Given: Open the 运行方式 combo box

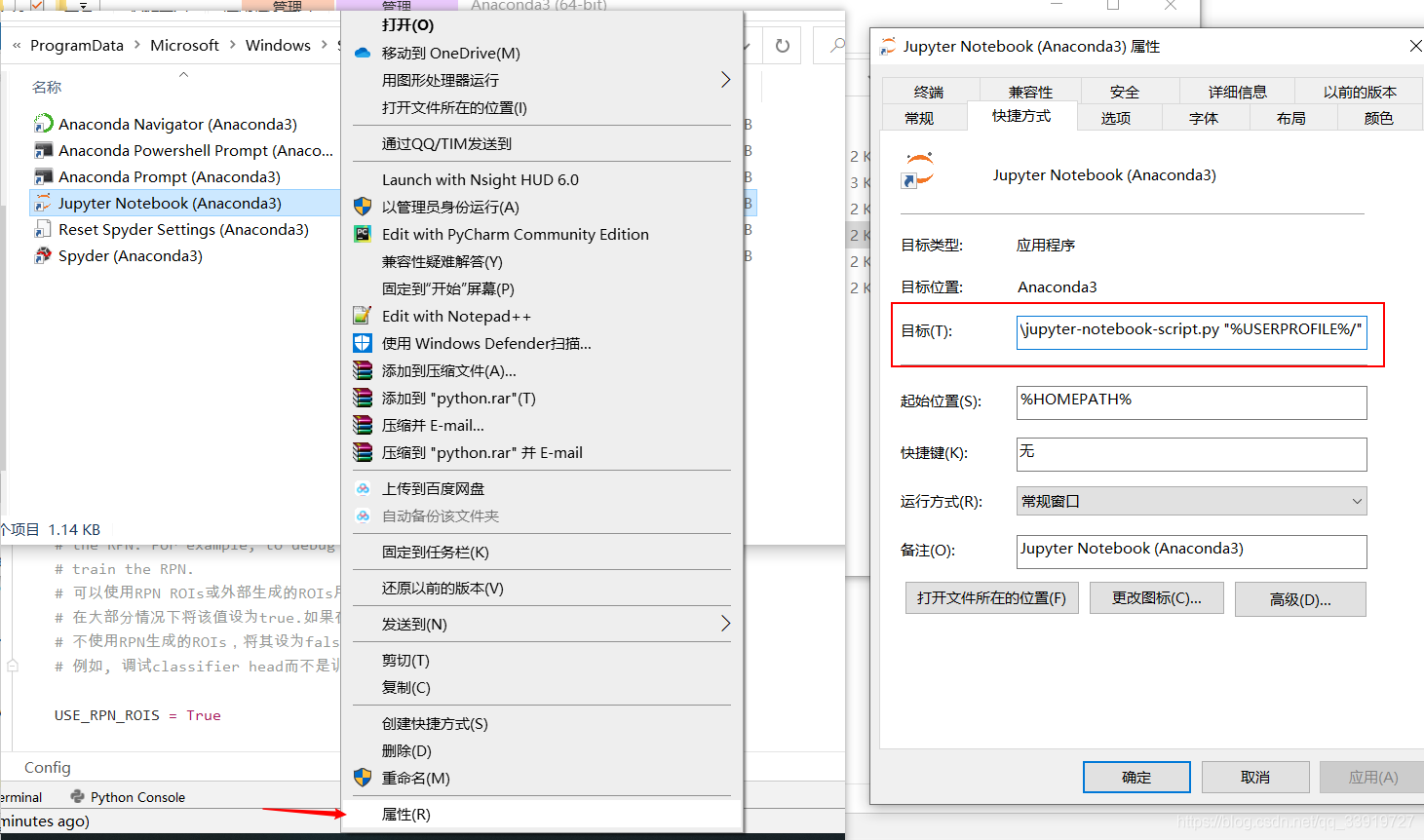Looking at the screenshot, I should [x=1191, y=501].
